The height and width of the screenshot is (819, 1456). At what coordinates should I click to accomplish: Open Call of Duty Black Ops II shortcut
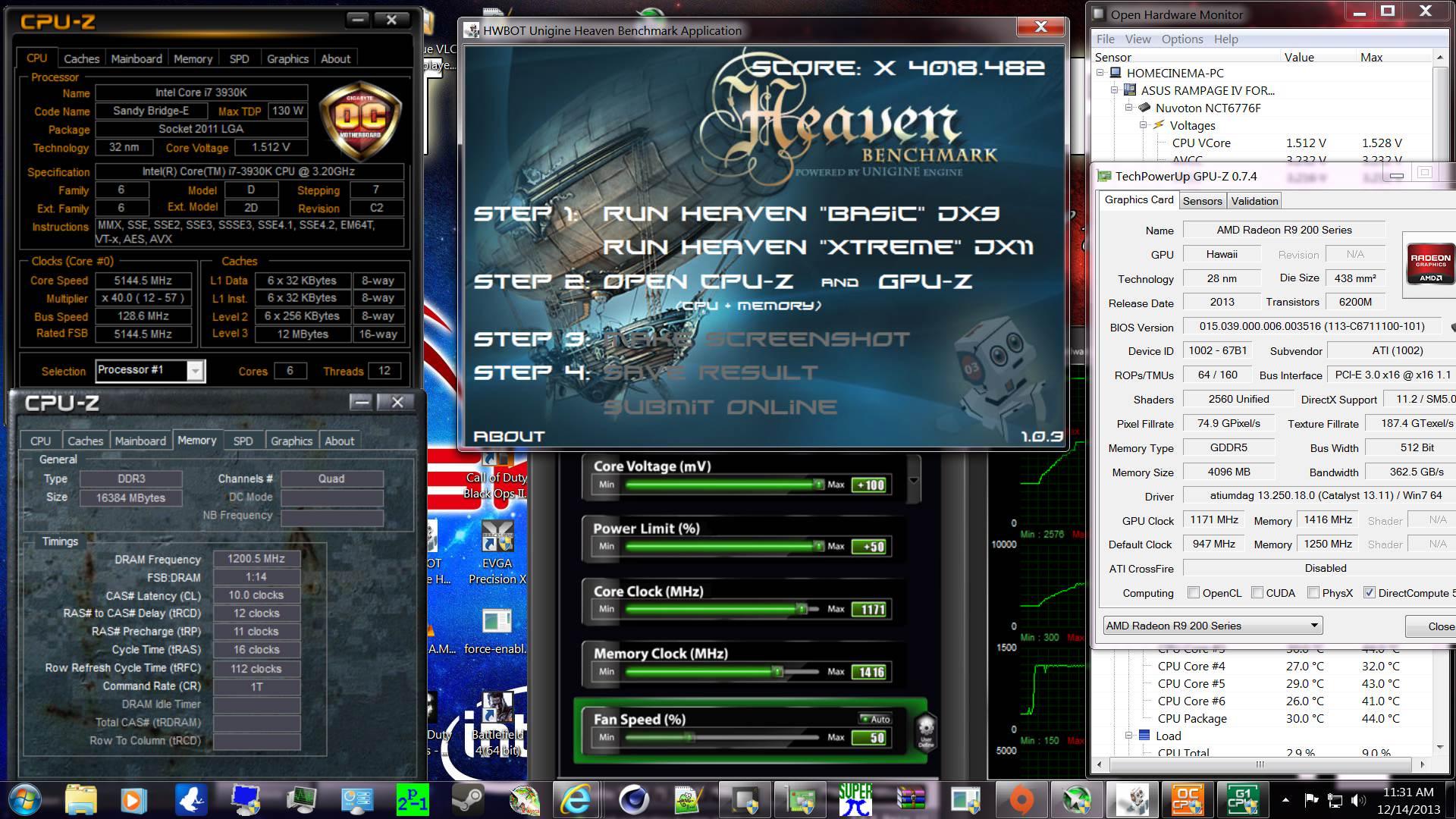(496, 476)
